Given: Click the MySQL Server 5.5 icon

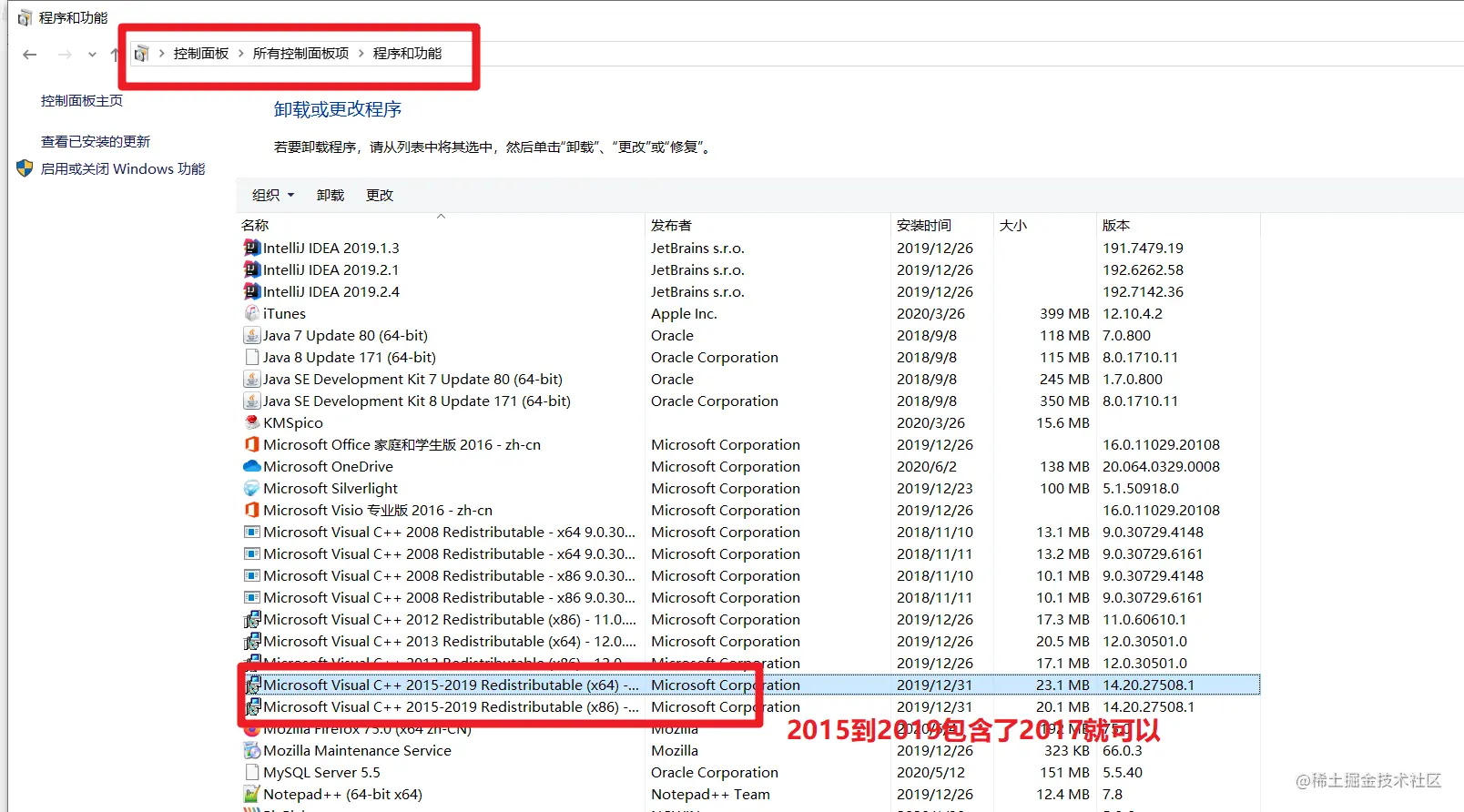Looking at the screenshot, I should coord(252,772).
